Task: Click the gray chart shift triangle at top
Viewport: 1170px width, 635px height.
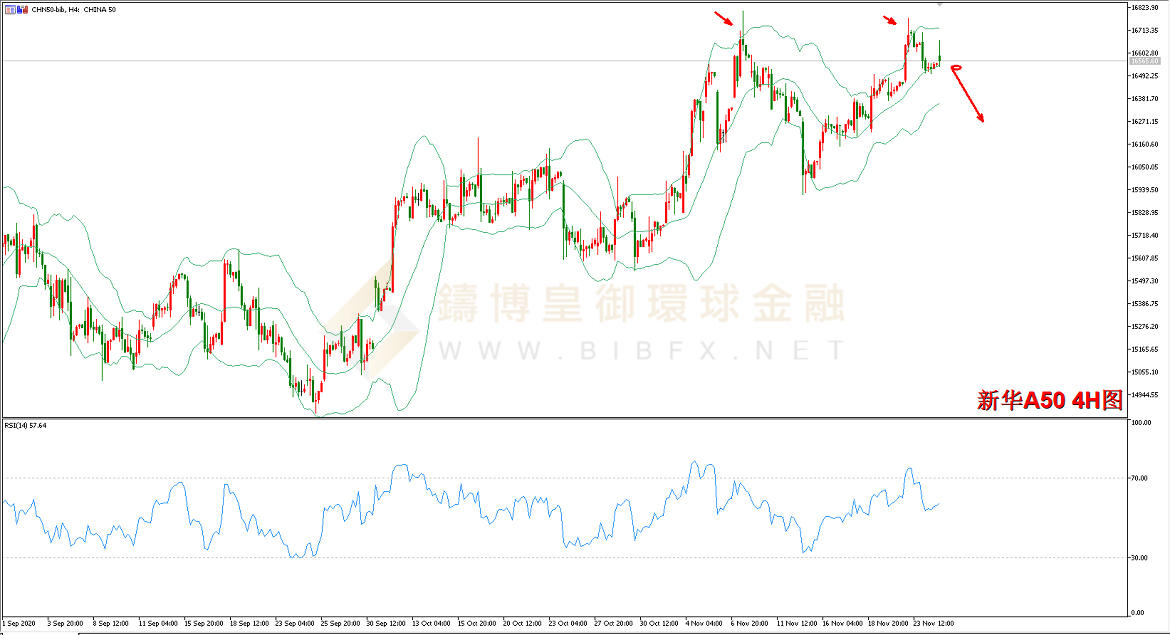Action: [938, 5]
